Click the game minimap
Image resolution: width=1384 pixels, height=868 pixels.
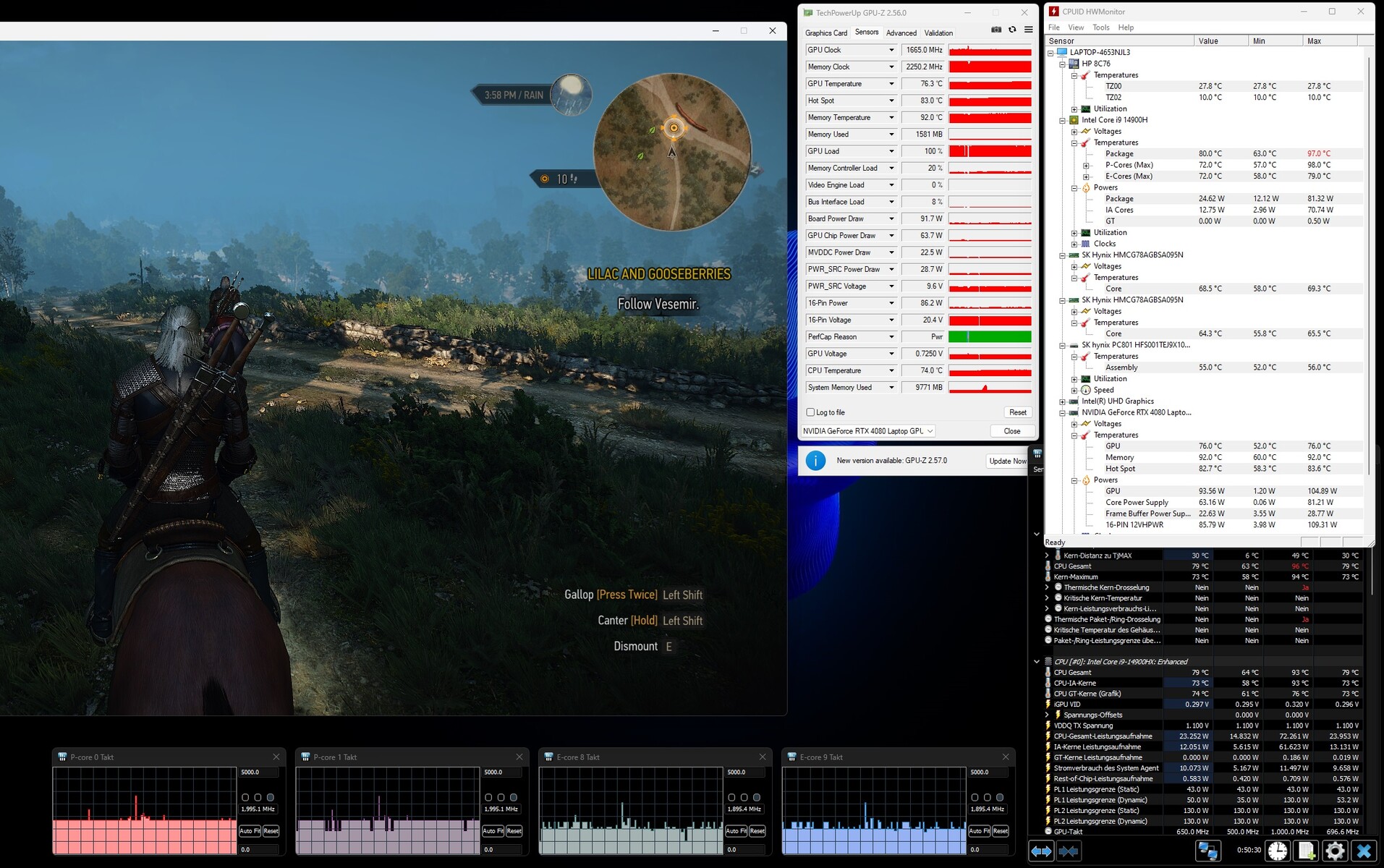(x=673, y=151)
